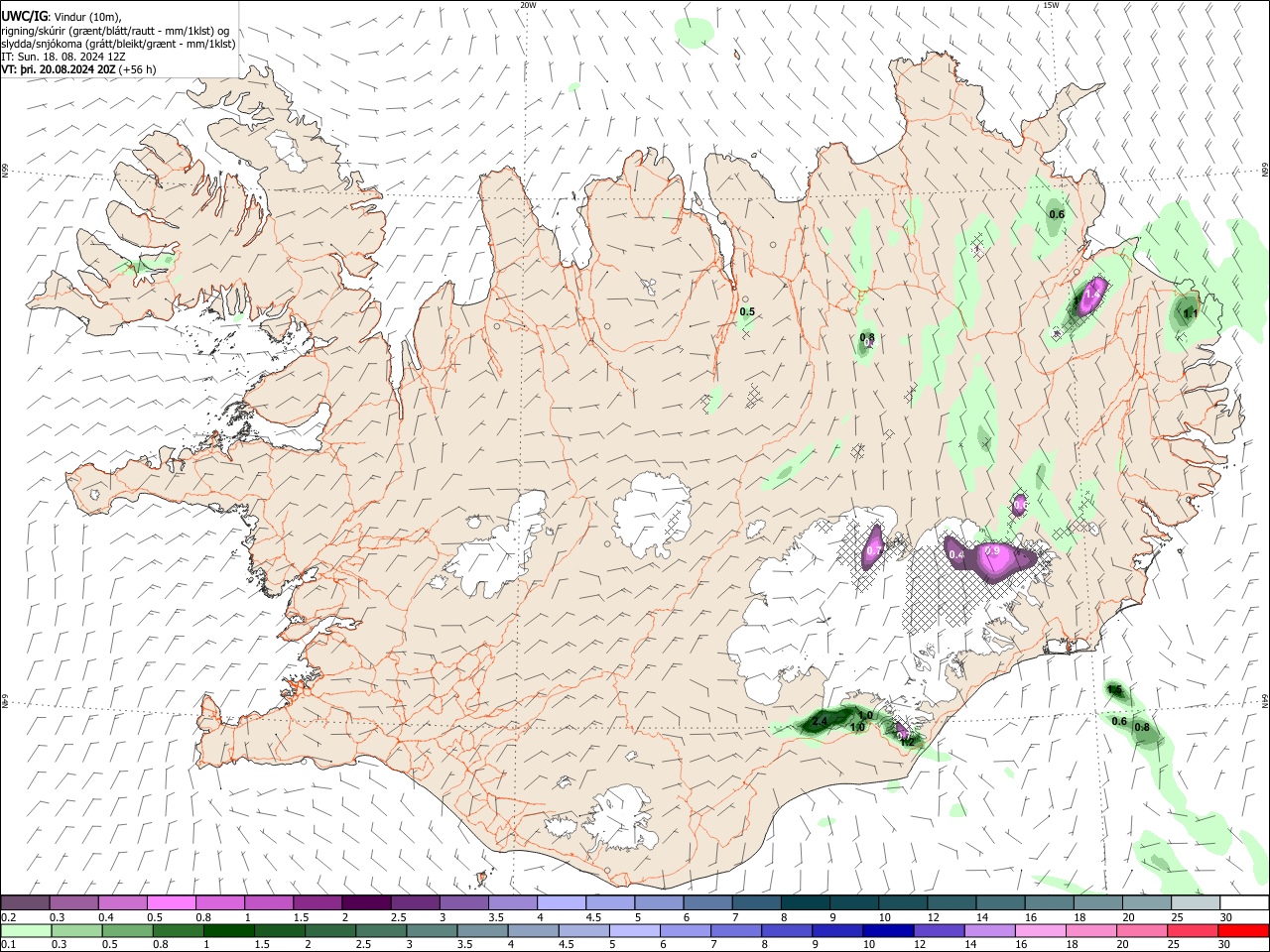Select the darkest purple swatch after 2 in upper legend row

[x=365, y=903]
